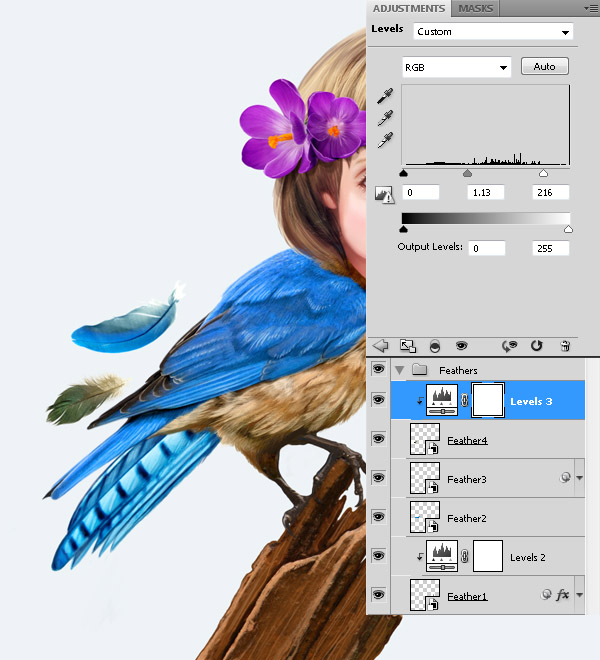Screen dimensions: 600x660
Task: Select the Feather1 layer name
Action: coord(467,596)
